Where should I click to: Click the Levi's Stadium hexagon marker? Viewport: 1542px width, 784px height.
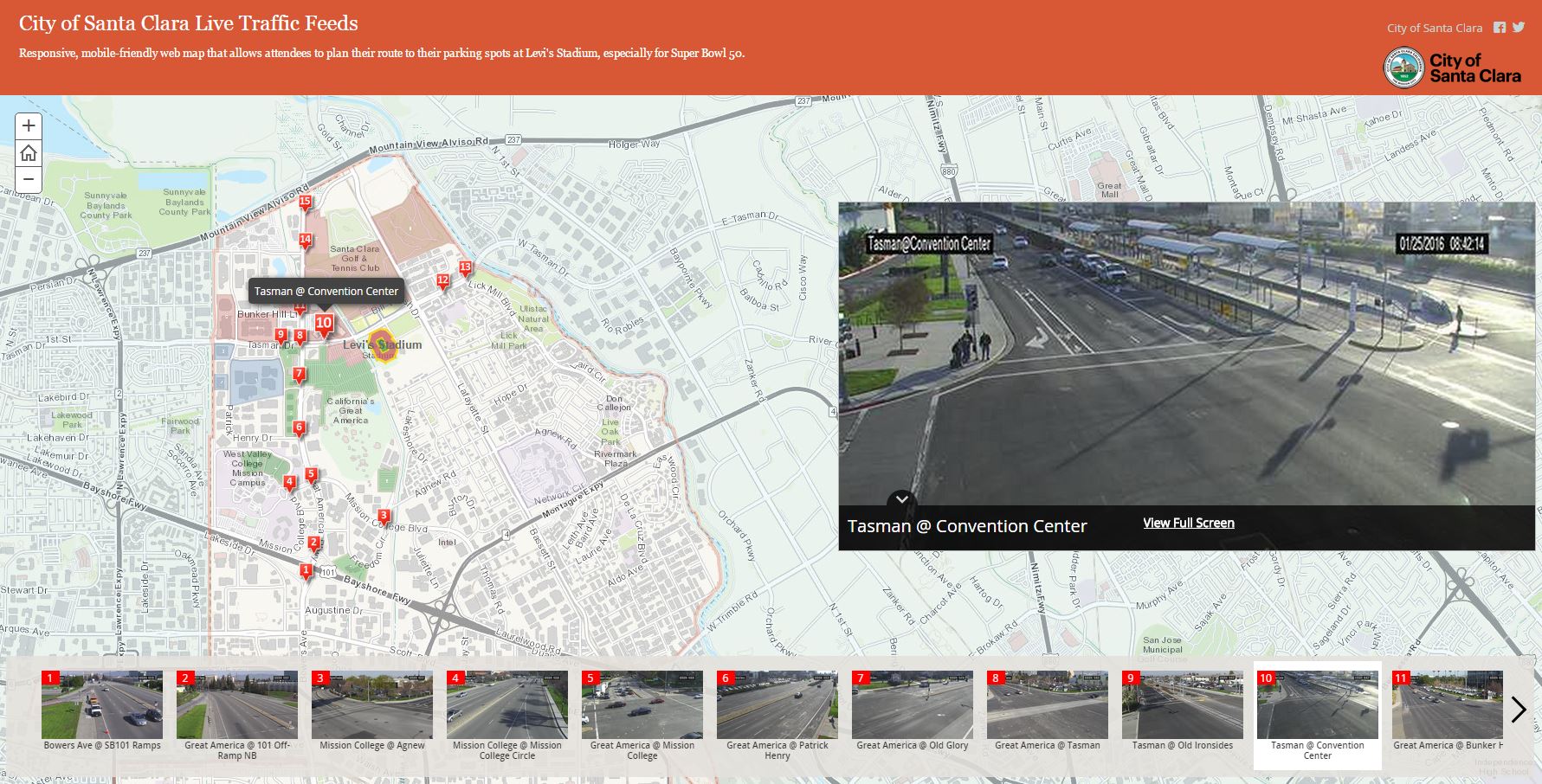(382, 344)
